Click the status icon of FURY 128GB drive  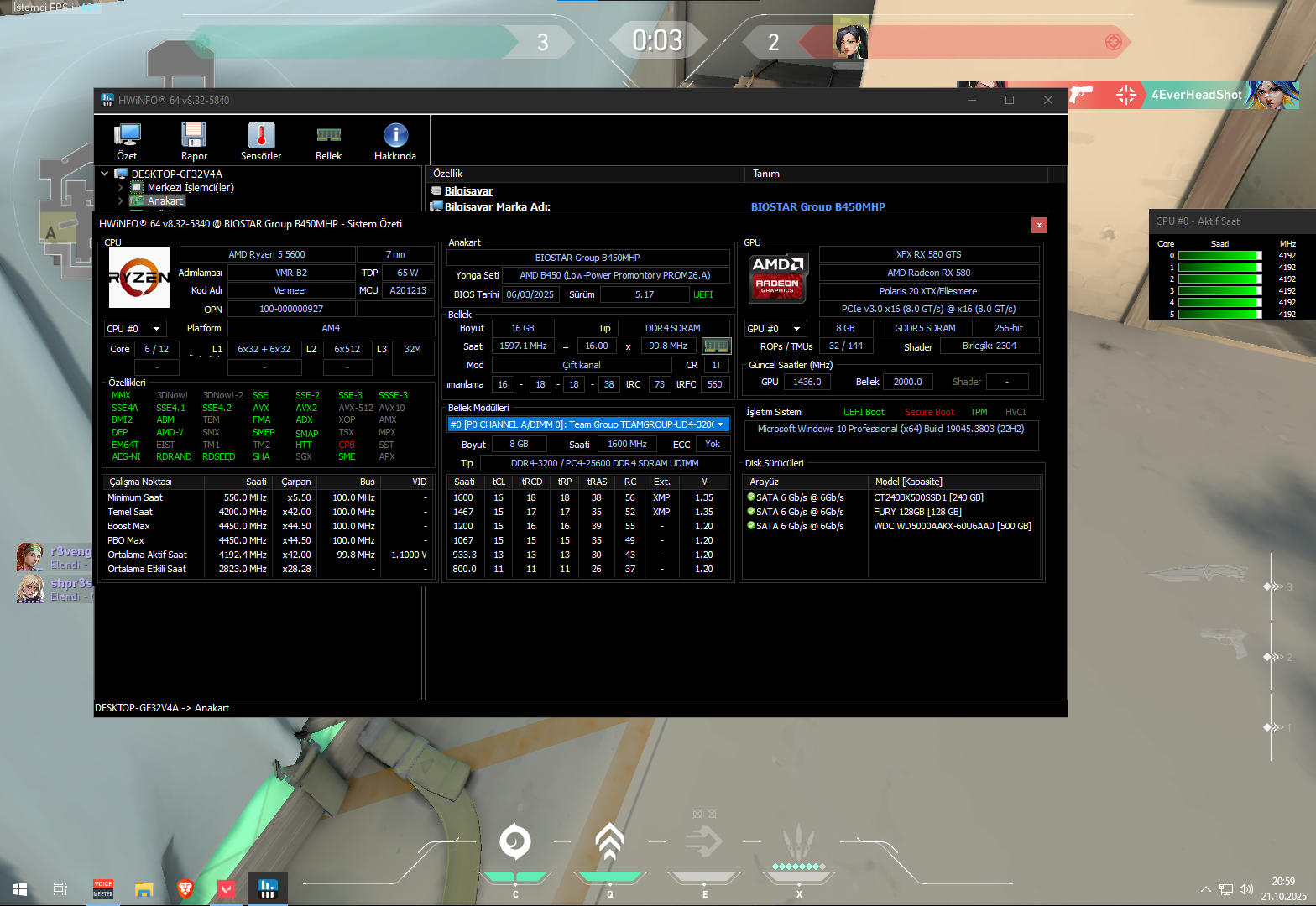(x=750, y=511)
